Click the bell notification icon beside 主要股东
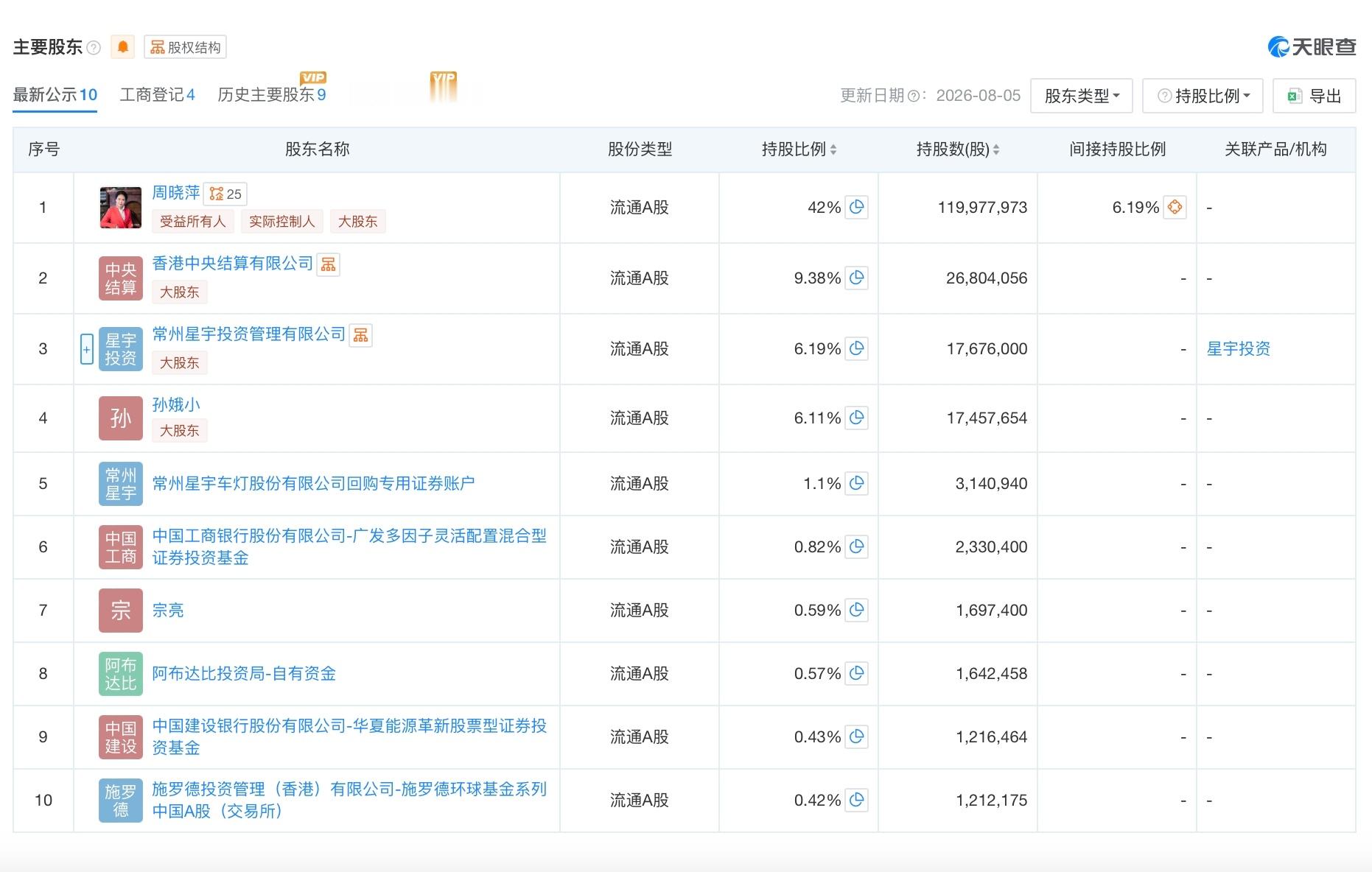1372x872 pixels. [123, 47]
